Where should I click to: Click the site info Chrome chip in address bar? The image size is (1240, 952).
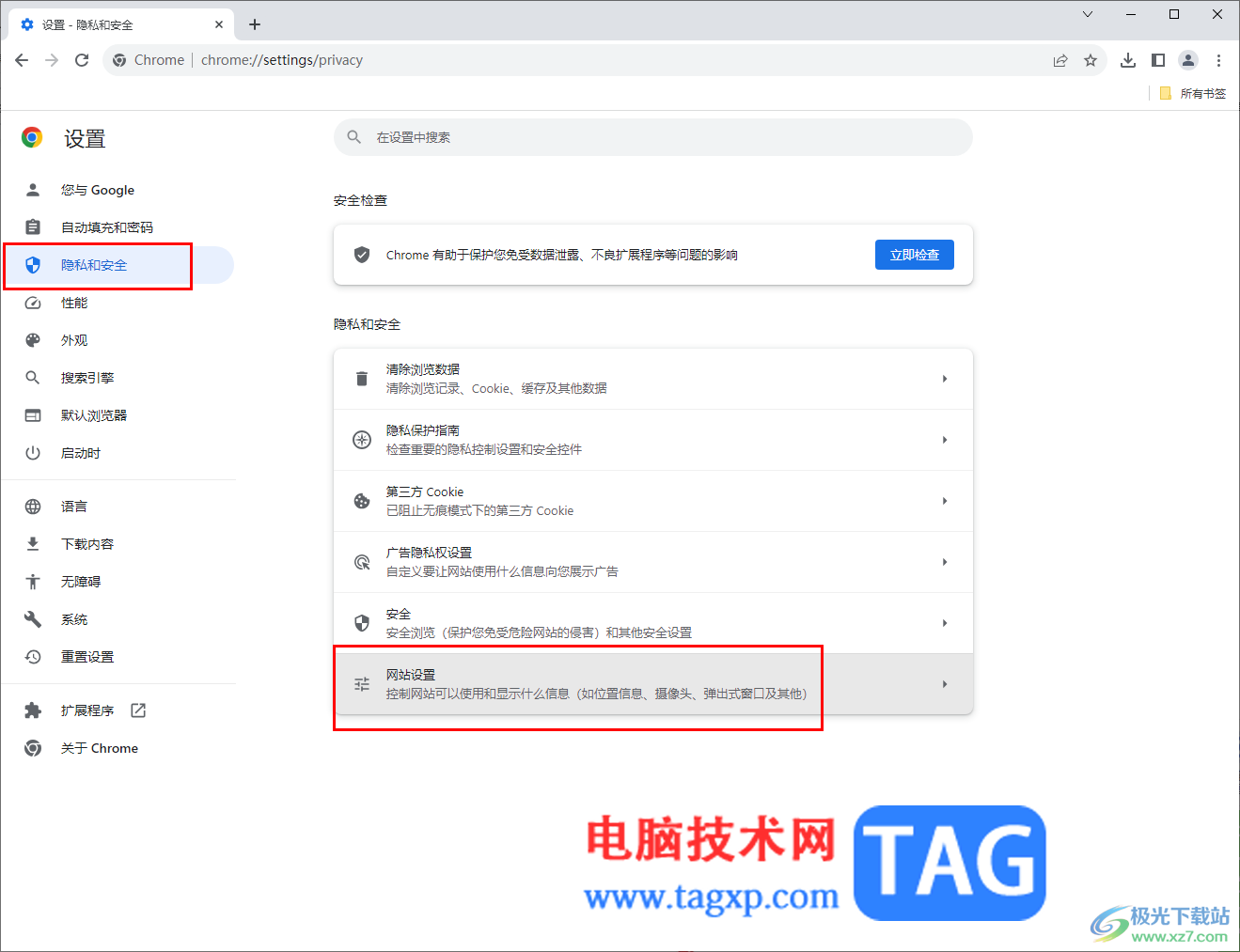(x=149, y=60)
